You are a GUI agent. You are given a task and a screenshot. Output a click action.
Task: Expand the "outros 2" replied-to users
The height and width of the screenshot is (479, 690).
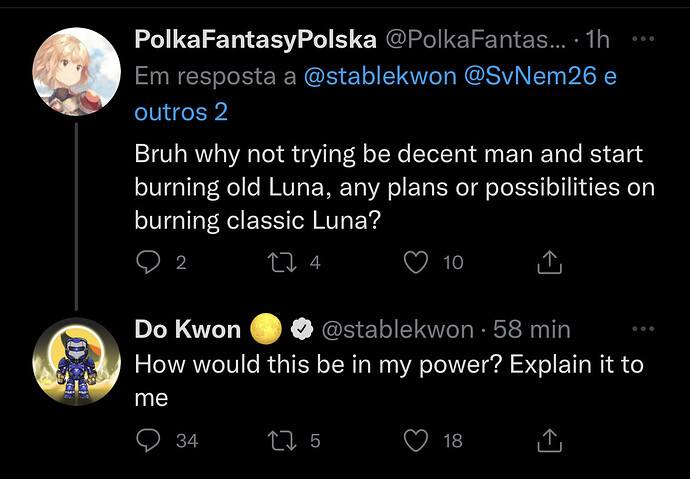(x=181, y=111)
